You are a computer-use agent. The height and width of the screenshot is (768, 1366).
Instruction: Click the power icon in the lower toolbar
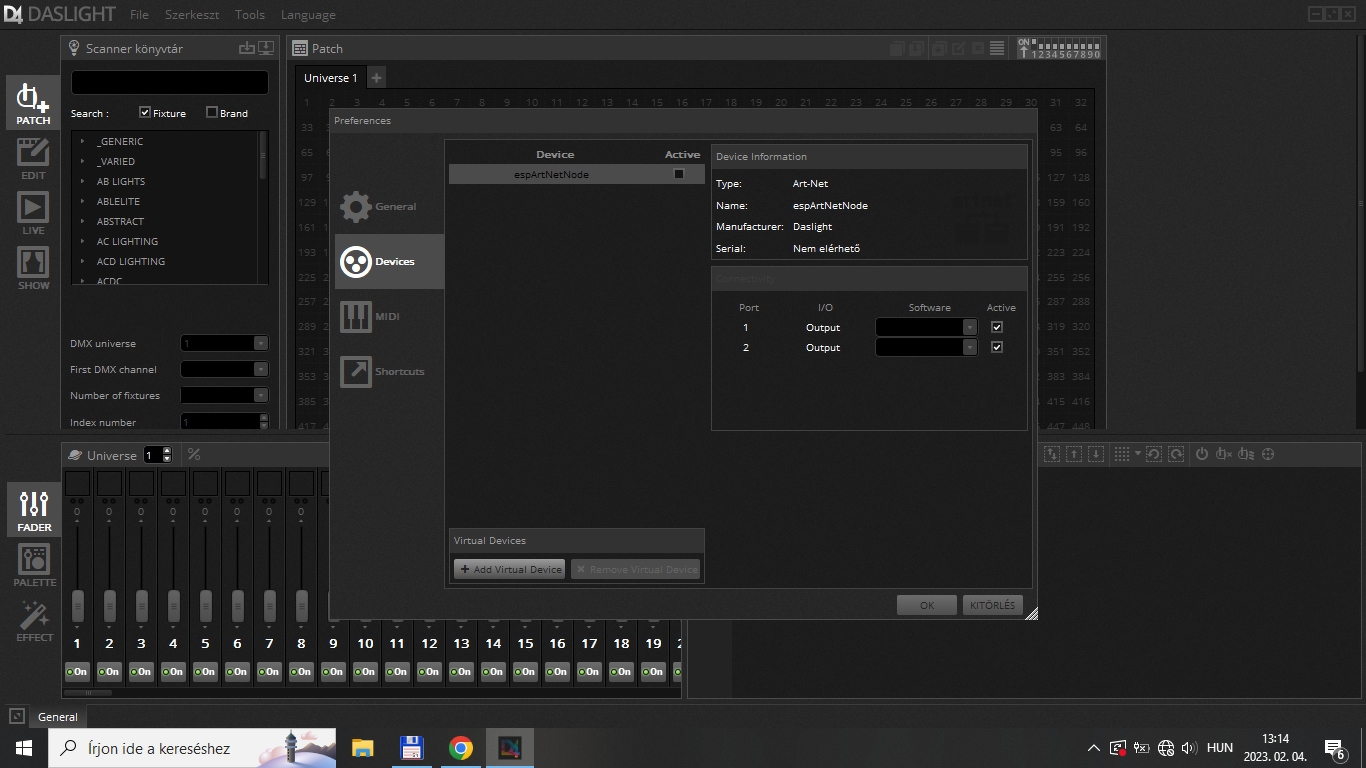(x=1202, y=454)
